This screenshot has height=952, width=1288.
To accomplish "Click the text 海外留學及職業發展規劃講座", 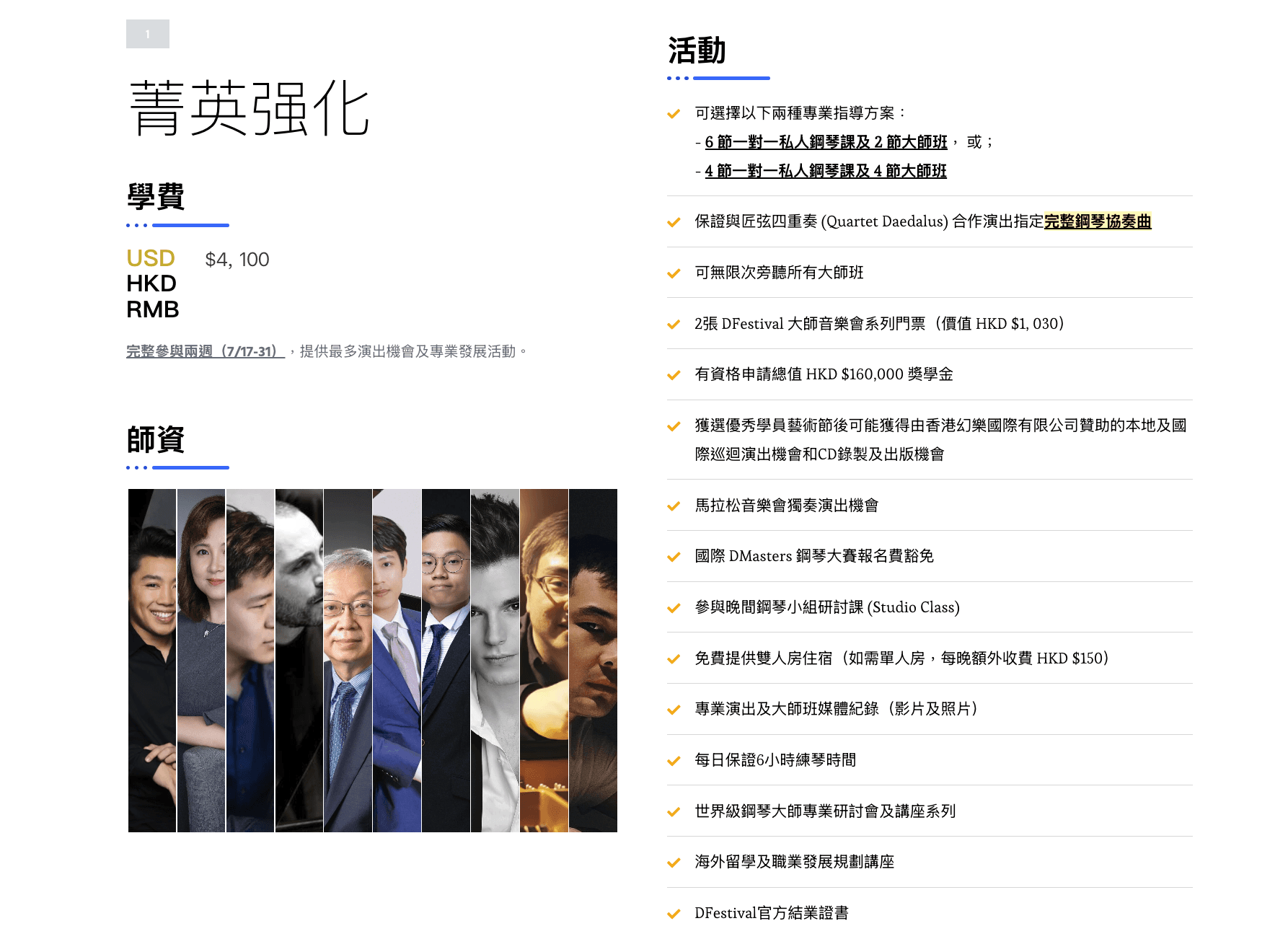I will click(795, 862).
